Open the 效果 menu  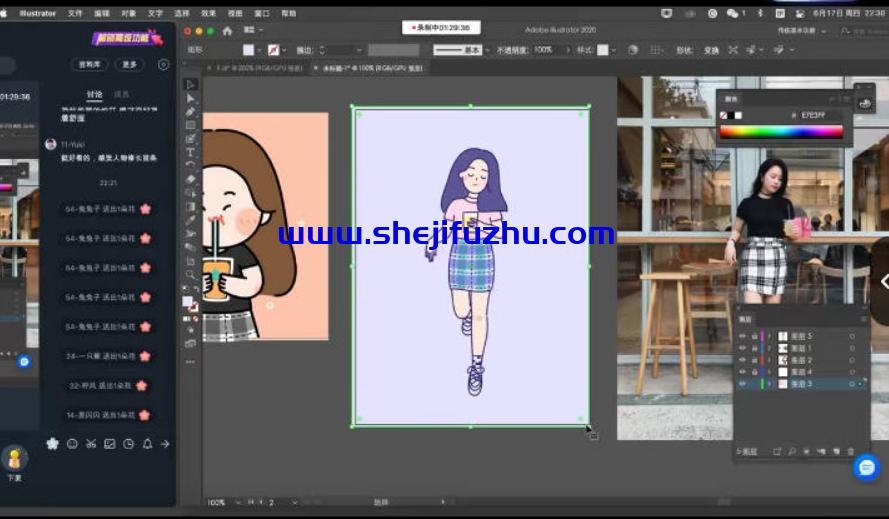pos(208,13)
